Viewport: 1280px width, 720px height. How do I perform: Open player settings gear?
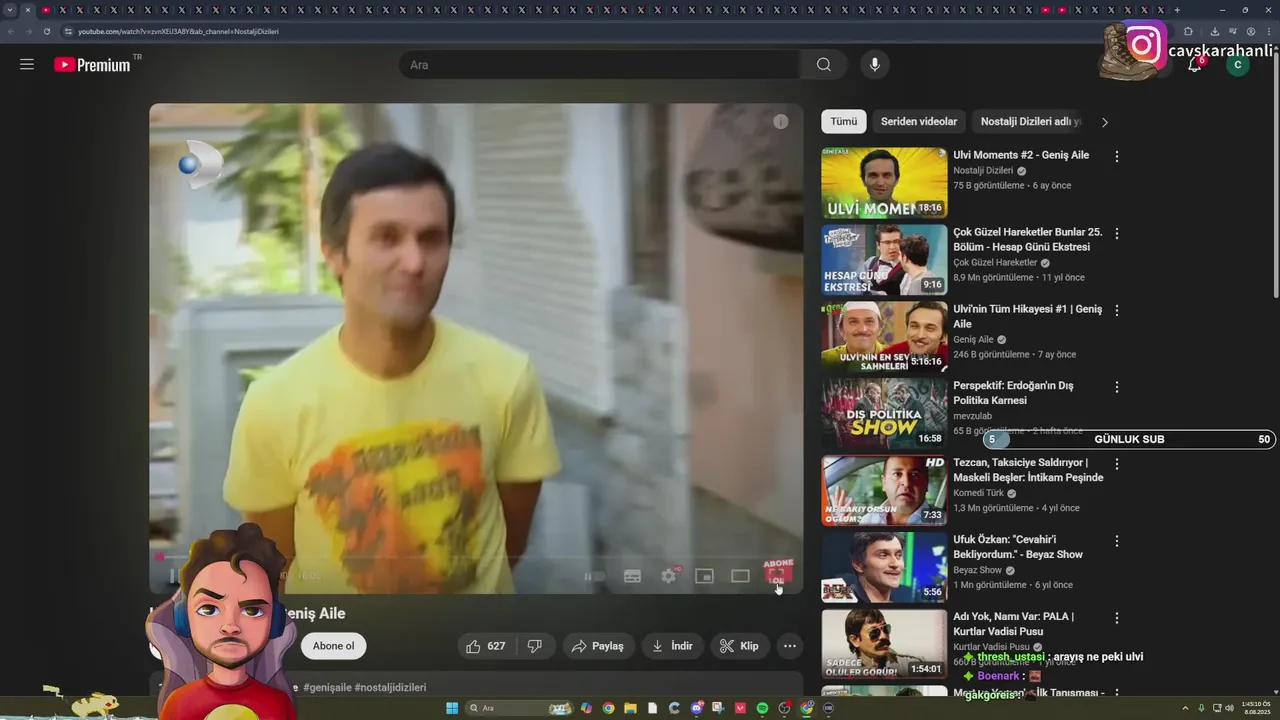click(x=669, y=576)
